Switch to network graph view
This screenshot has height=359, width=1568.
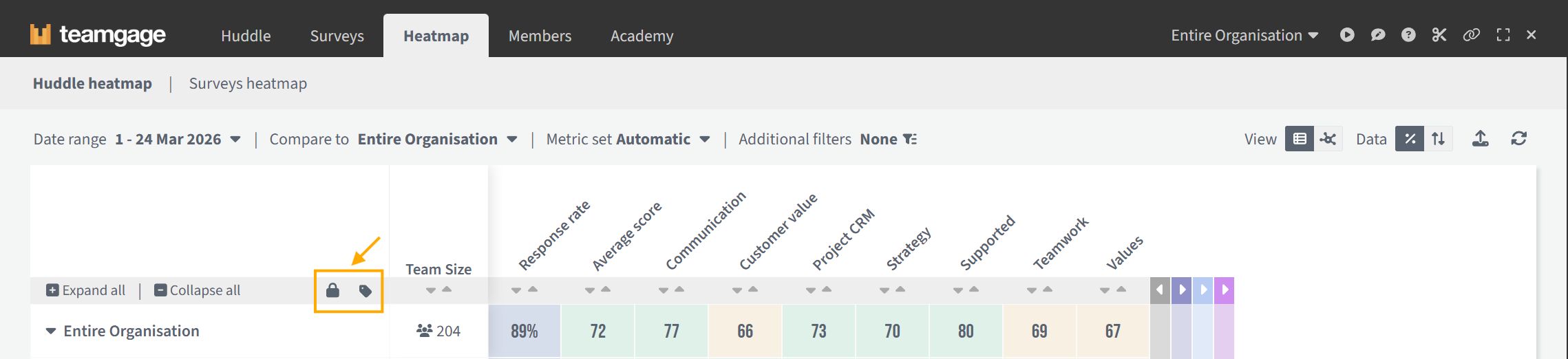click(1328, 139)
